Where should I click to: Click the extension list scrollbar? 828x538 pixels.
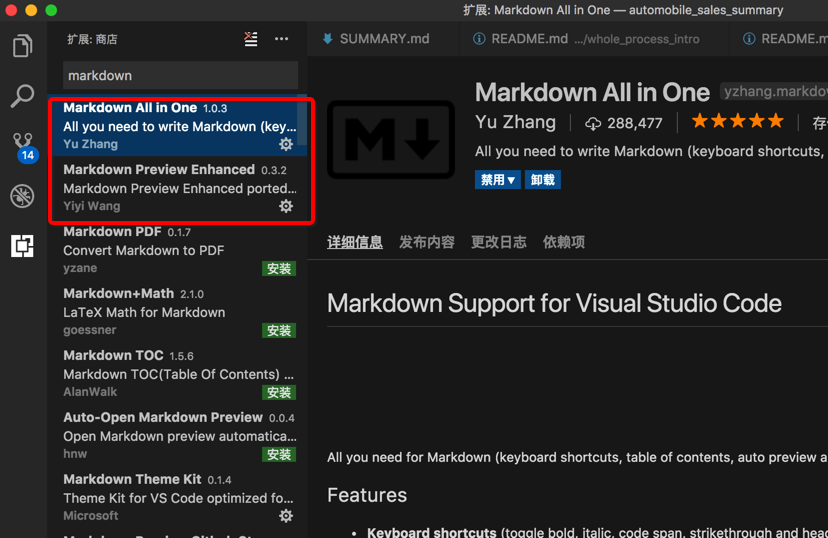point(302,120)
